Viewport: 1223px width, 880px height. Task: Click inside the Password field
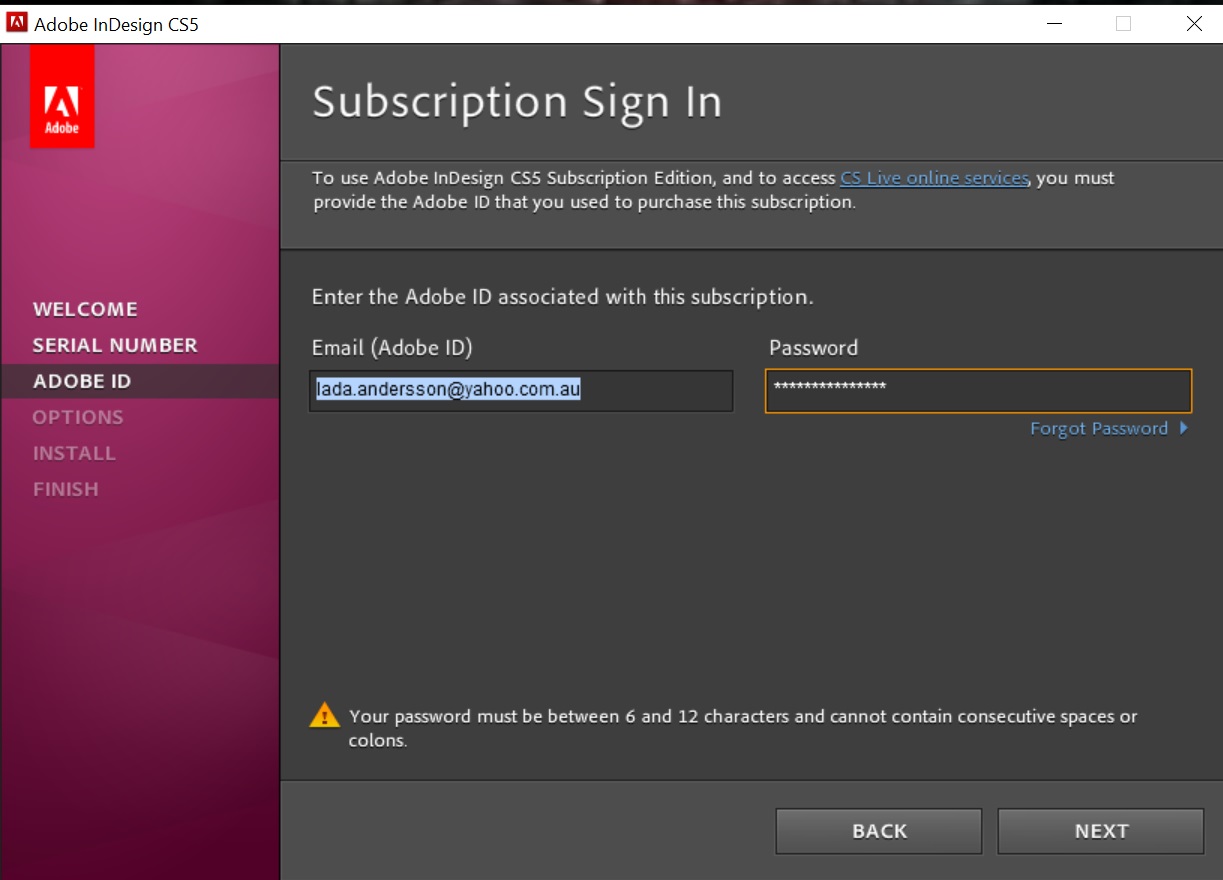tap(978, 391)
